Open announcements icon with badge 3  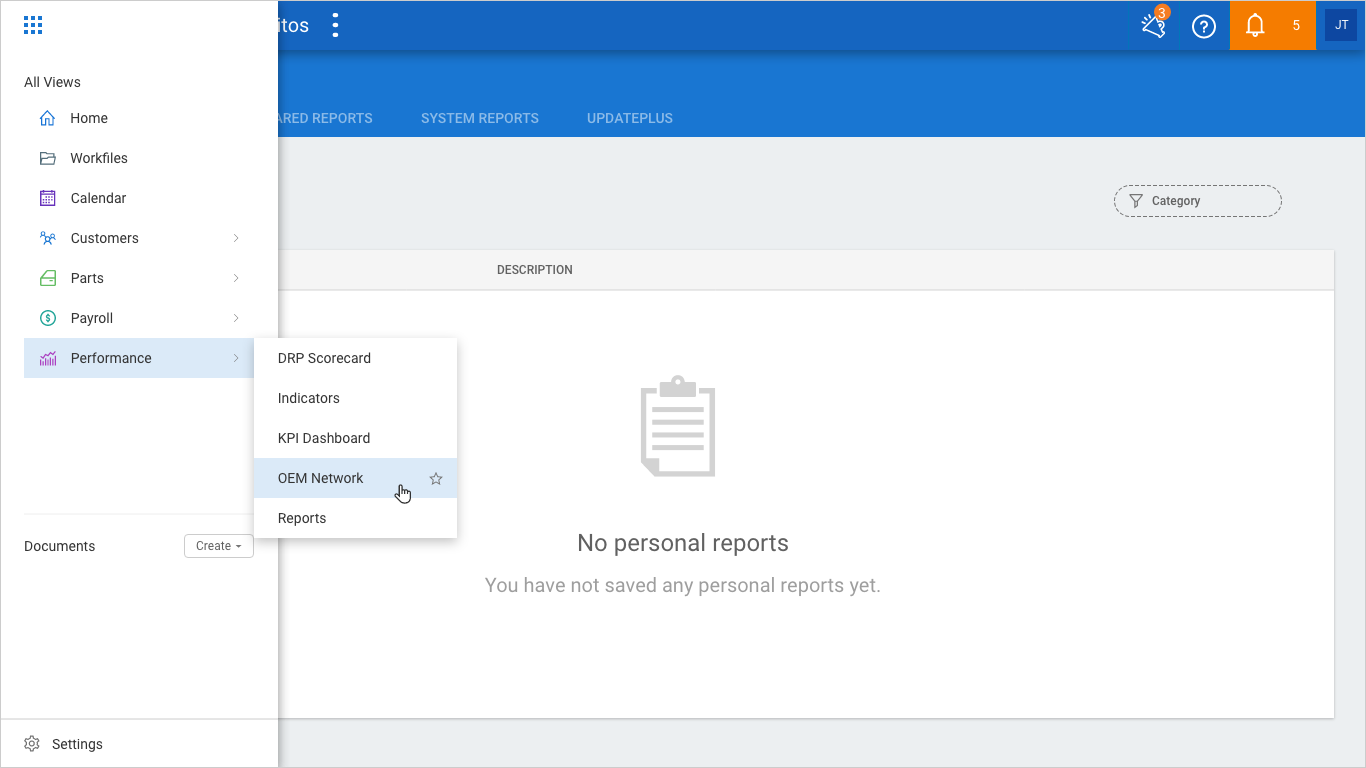tap(1154, 25)
